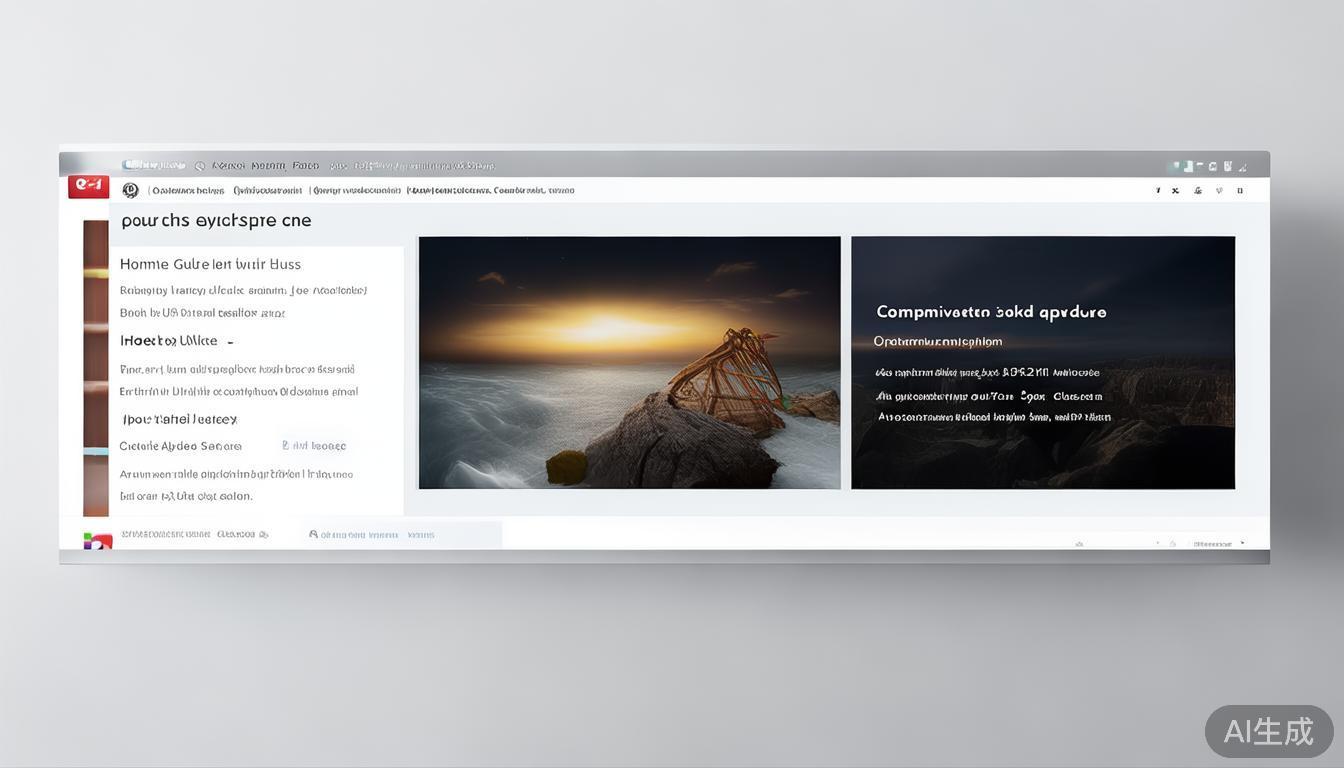Select the first navigation tab after profile icon

187,190
